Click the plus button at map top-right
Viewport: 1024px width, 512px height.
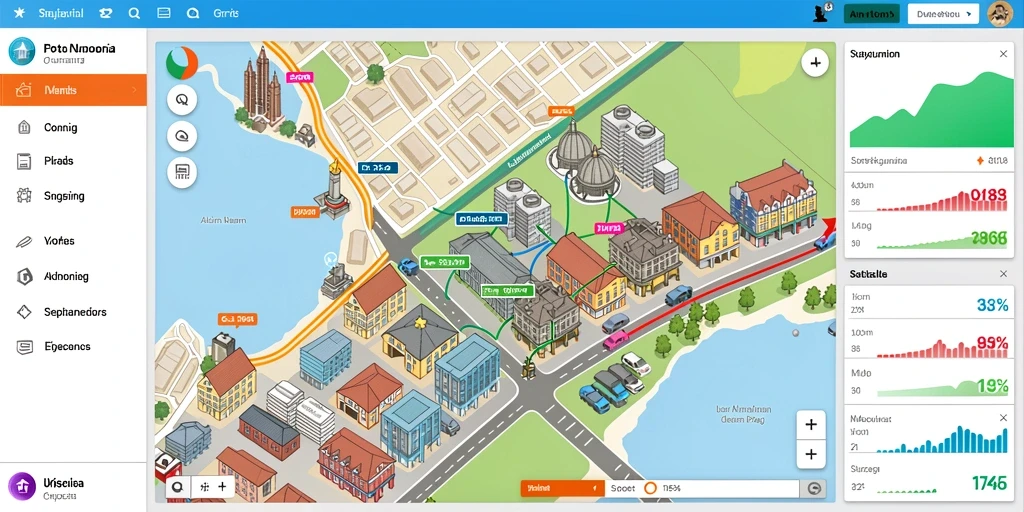[x=815, y=63]
